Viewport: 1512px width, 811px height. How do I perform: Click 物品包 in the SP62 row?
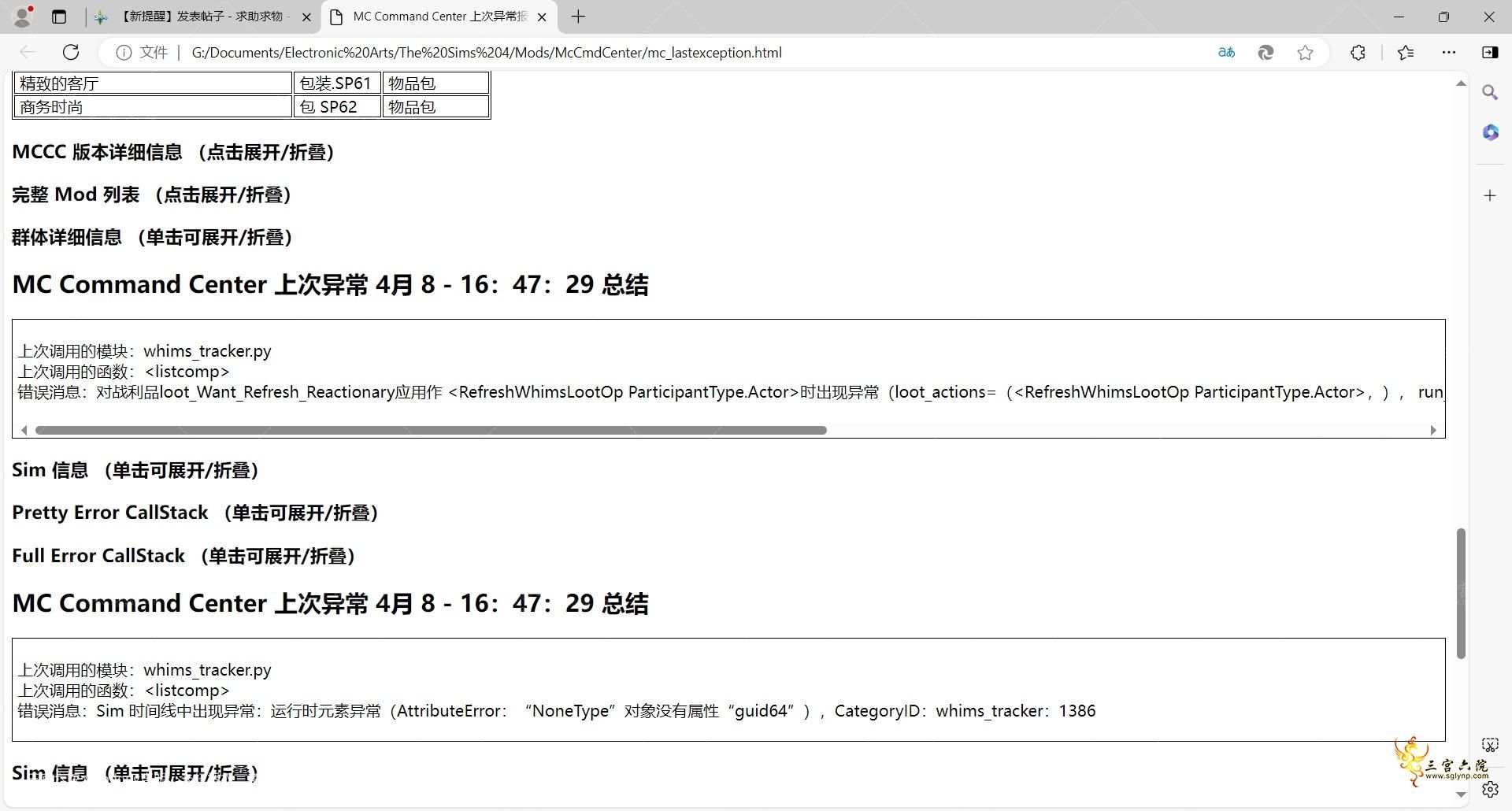click(435, 107)
